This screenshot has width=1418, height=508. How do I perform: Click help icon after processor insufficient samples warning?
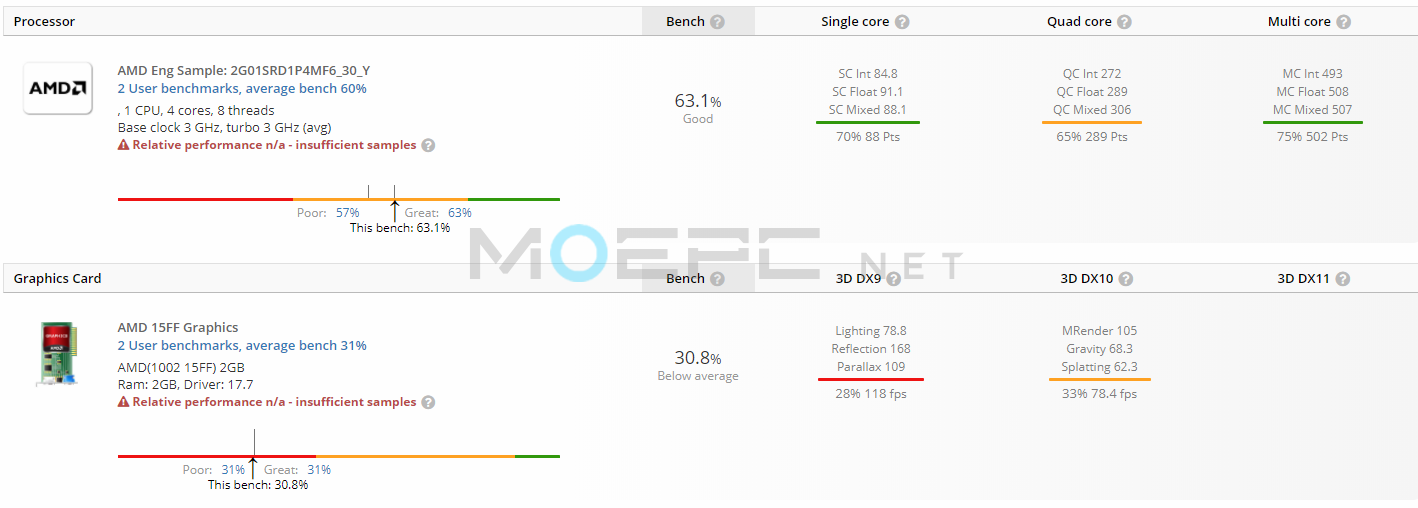[x=428, y=145]
